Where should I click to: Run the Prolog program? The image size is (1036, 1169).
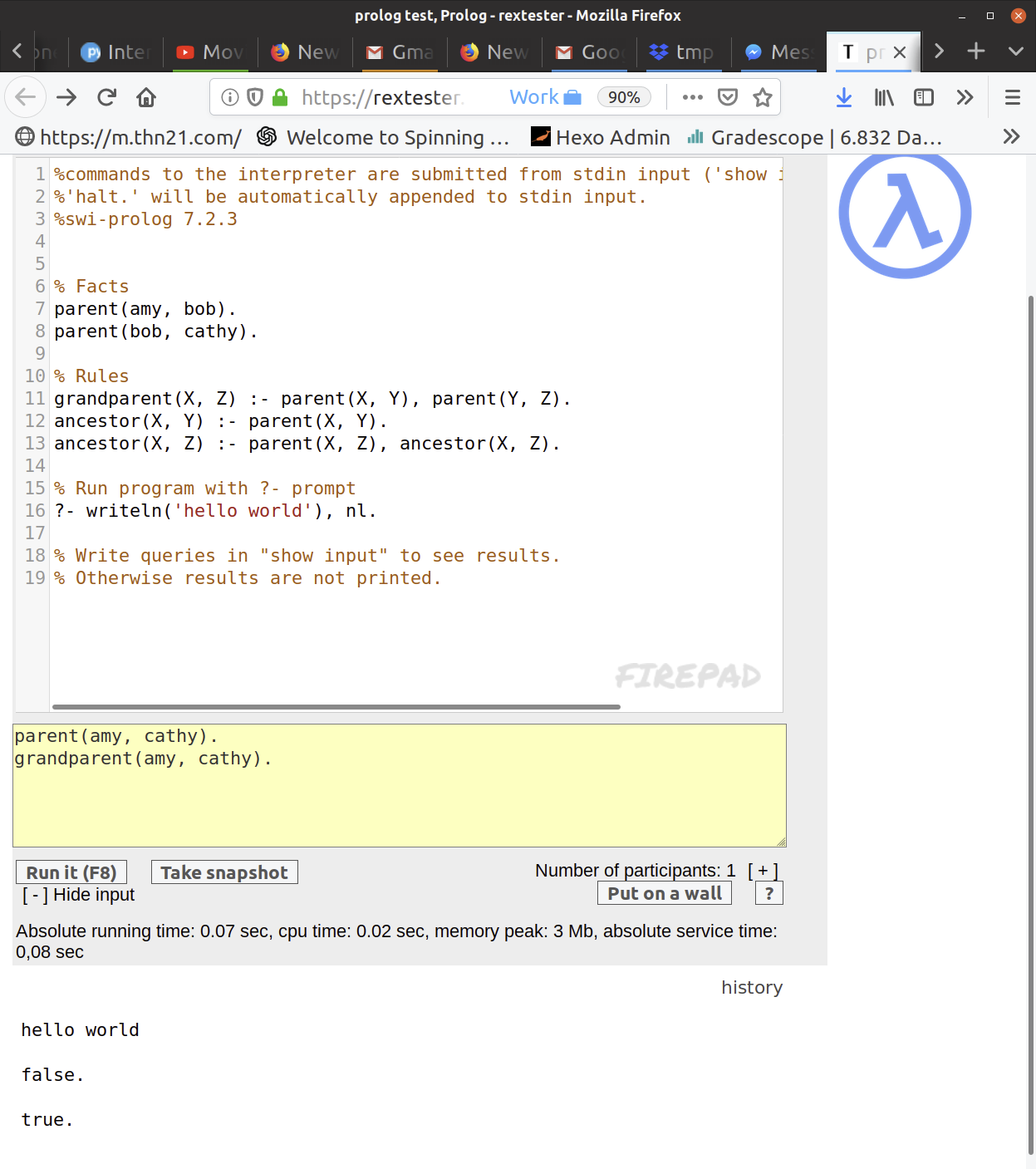[71, 872]
